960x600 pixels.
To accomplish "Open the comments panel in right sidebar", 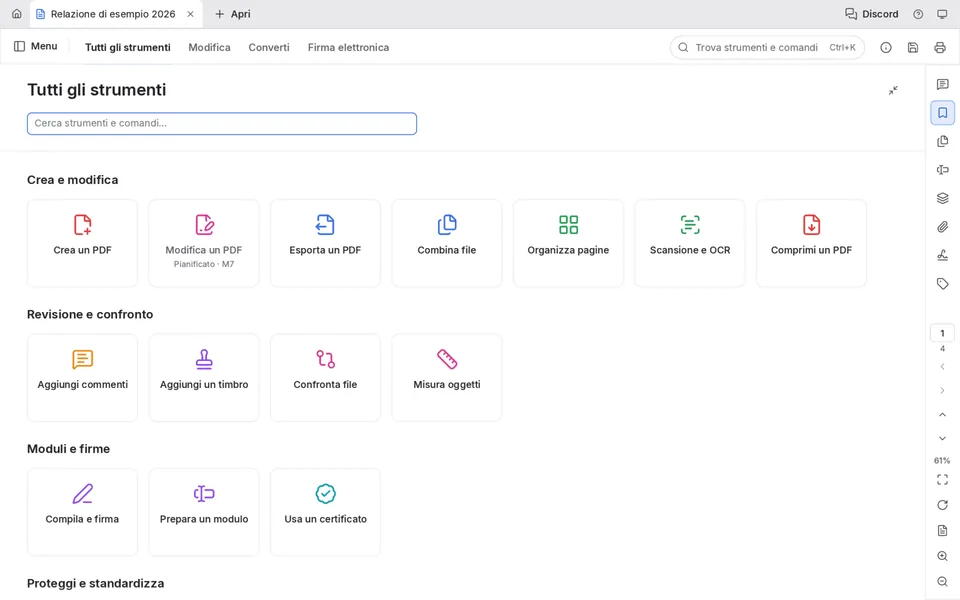I will [x=942, y=84].
